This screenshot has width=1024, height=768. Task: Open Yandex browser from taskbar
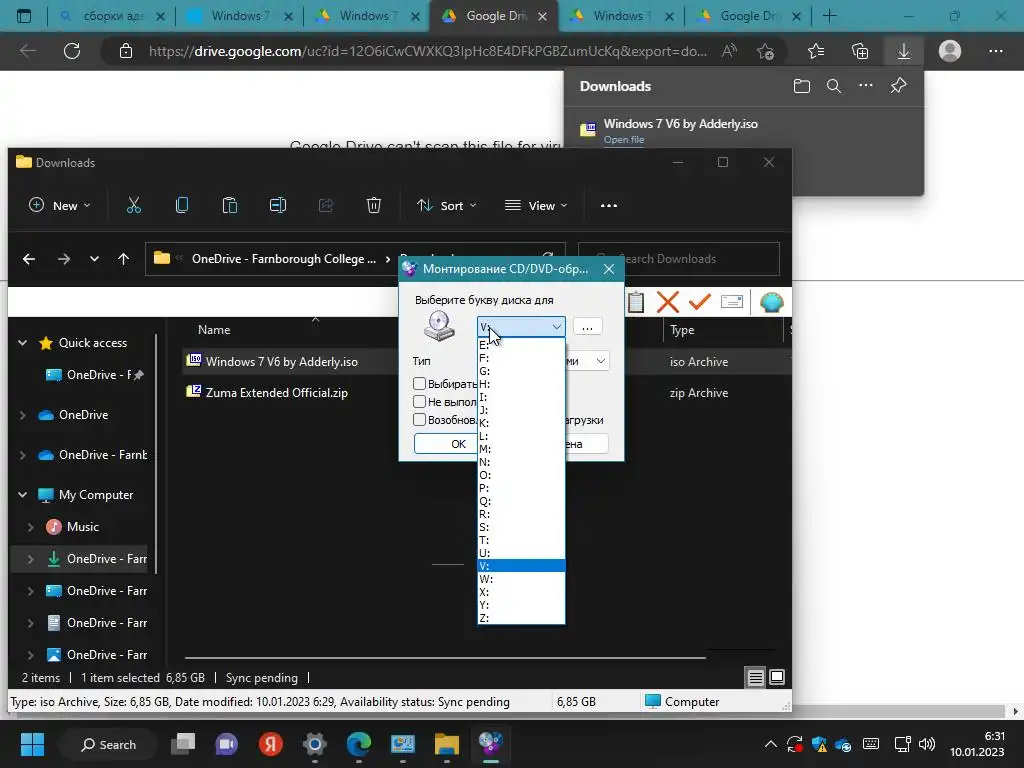coord(270,744)
